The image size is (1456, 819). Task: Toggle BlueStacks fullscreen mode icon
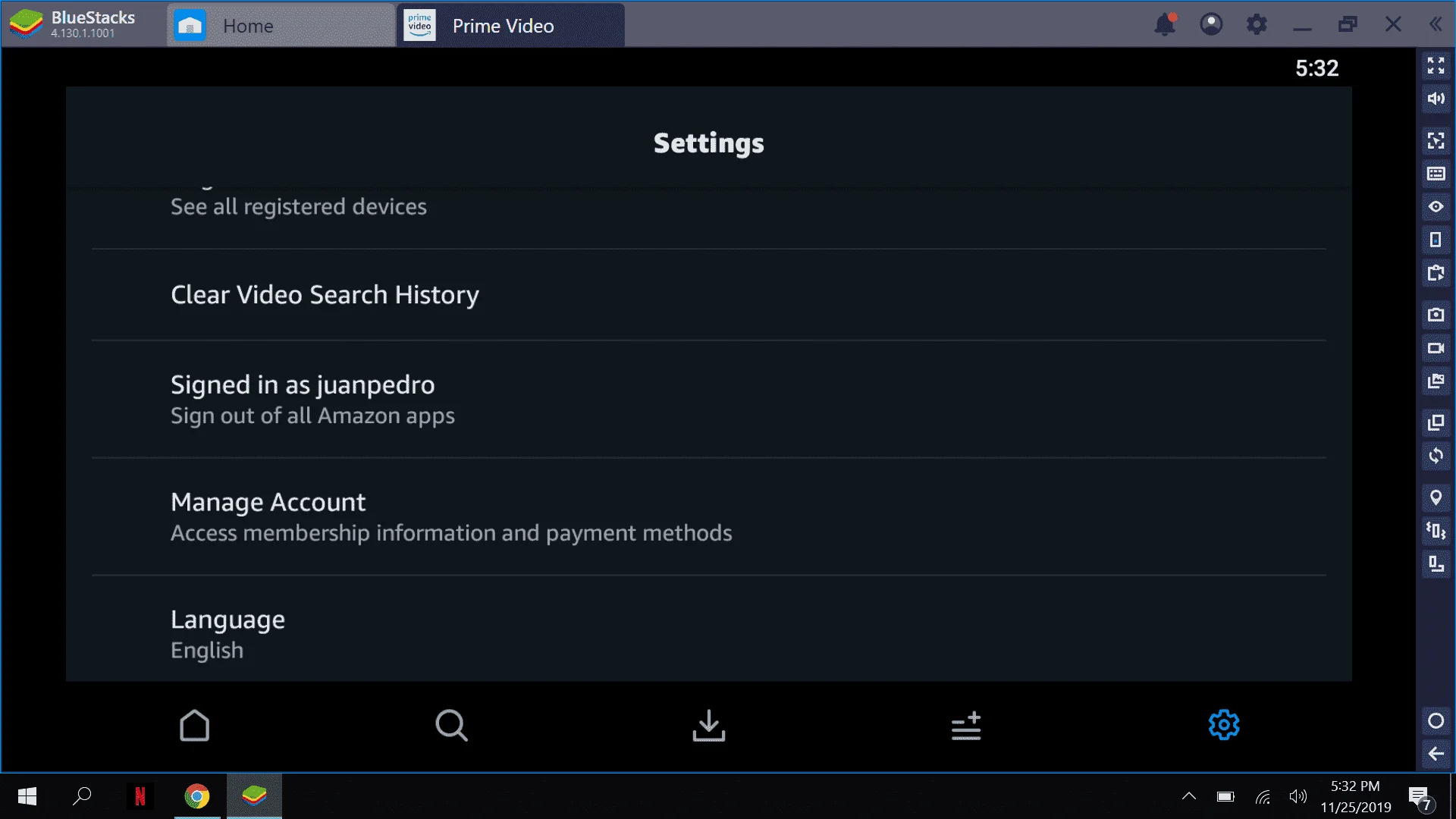[x=1436, y=65]
